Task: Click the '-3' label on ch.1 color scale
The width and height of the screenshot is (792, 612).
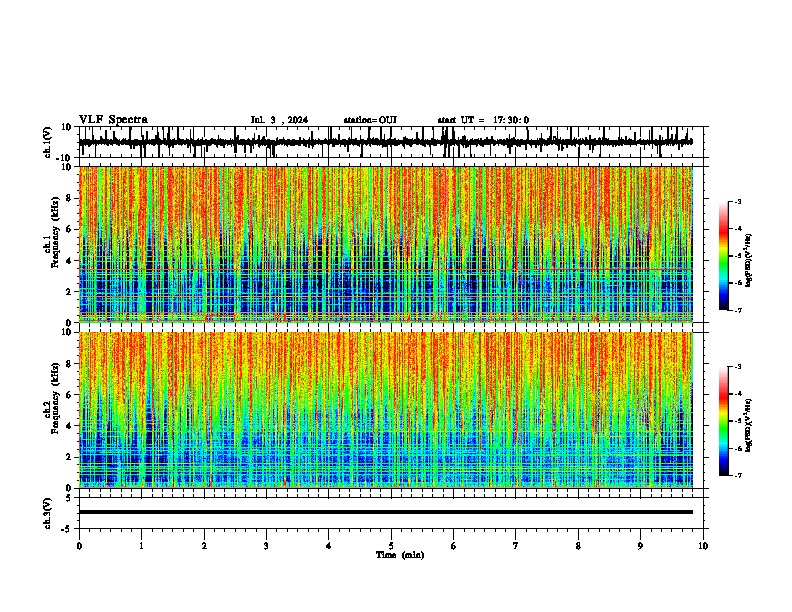Action: (738, 202)
